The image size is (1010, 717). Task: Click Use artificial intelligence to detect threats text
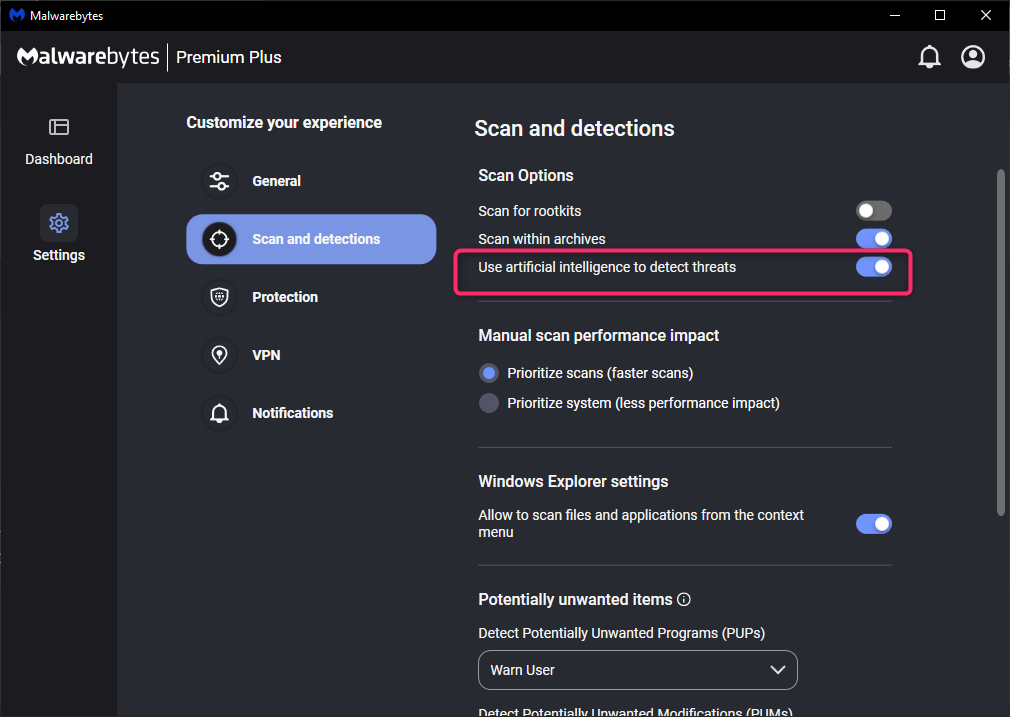pos(607,267)
